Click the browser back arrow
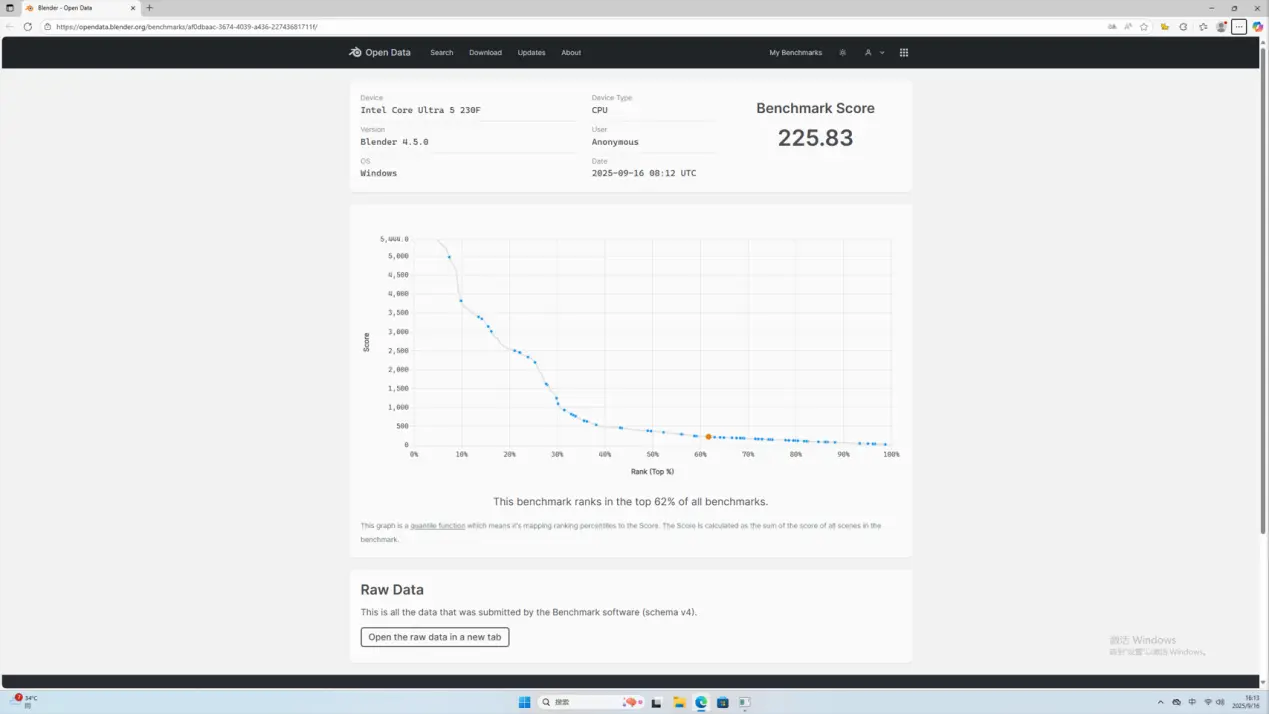 coord(10,27)
